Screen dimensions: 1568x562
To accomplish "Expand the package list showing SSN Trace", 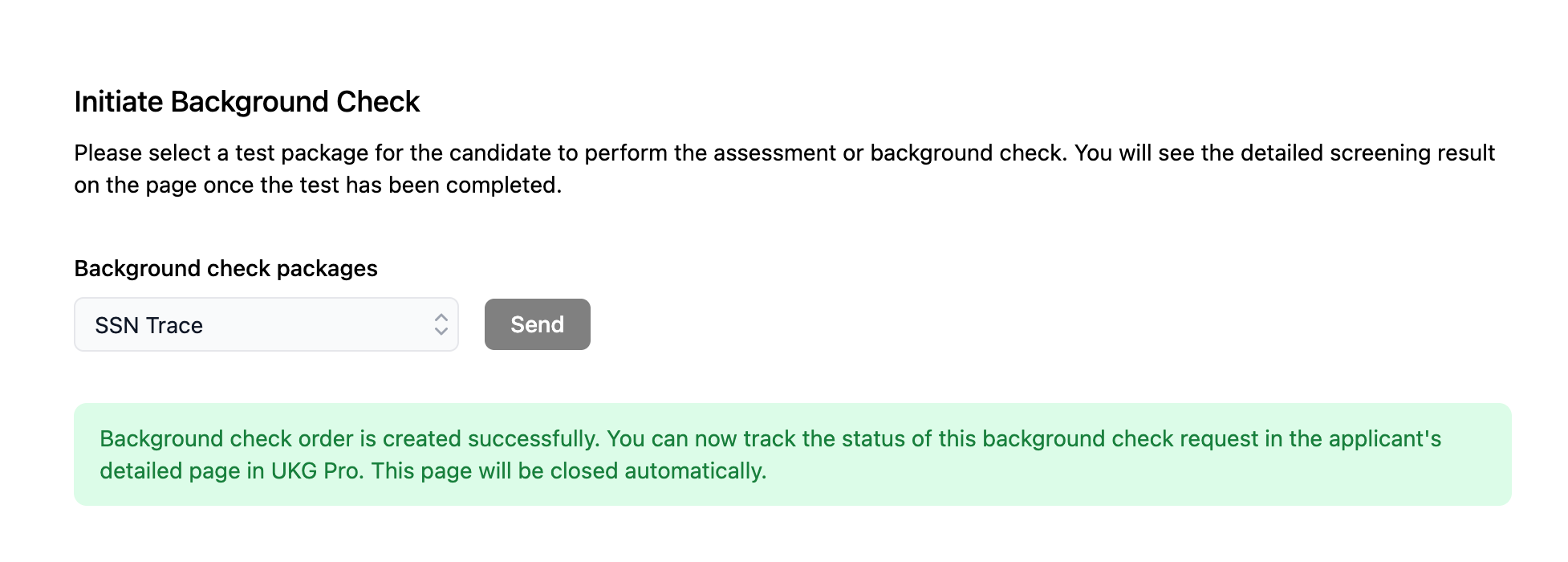I will 266,324.
